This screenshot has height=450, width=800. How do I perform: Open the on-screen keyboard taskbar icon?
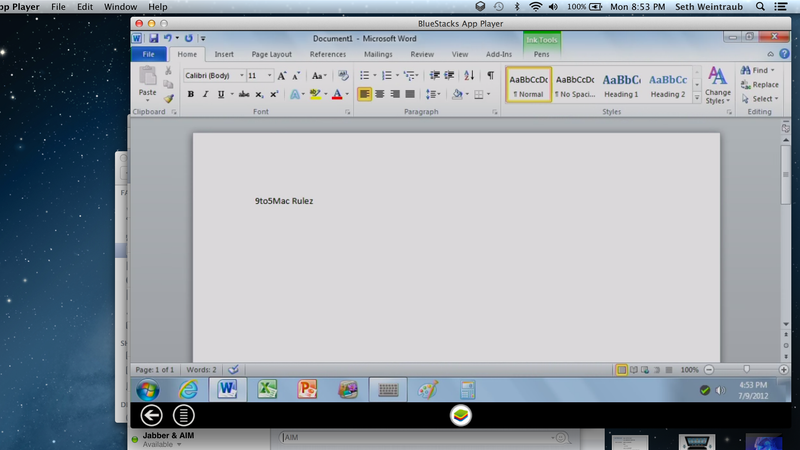coord(388,390)
